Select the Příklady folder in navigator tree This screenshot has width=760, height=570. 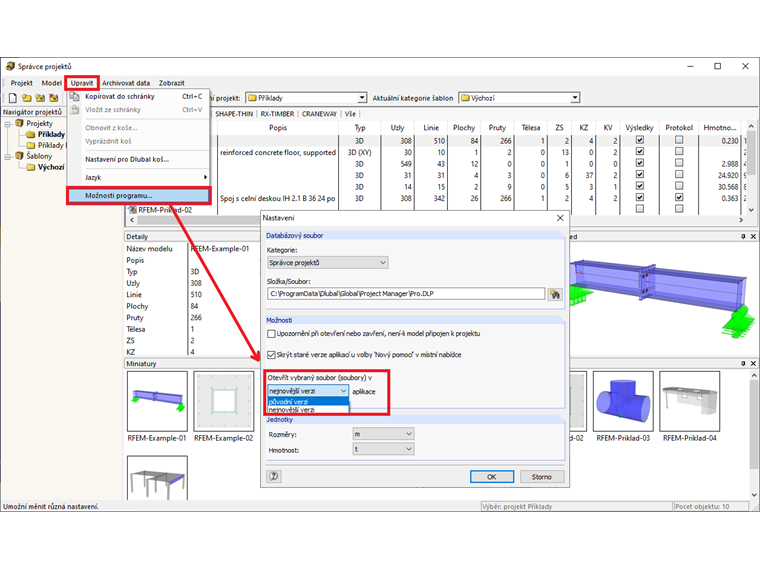[x=46, y=134]
